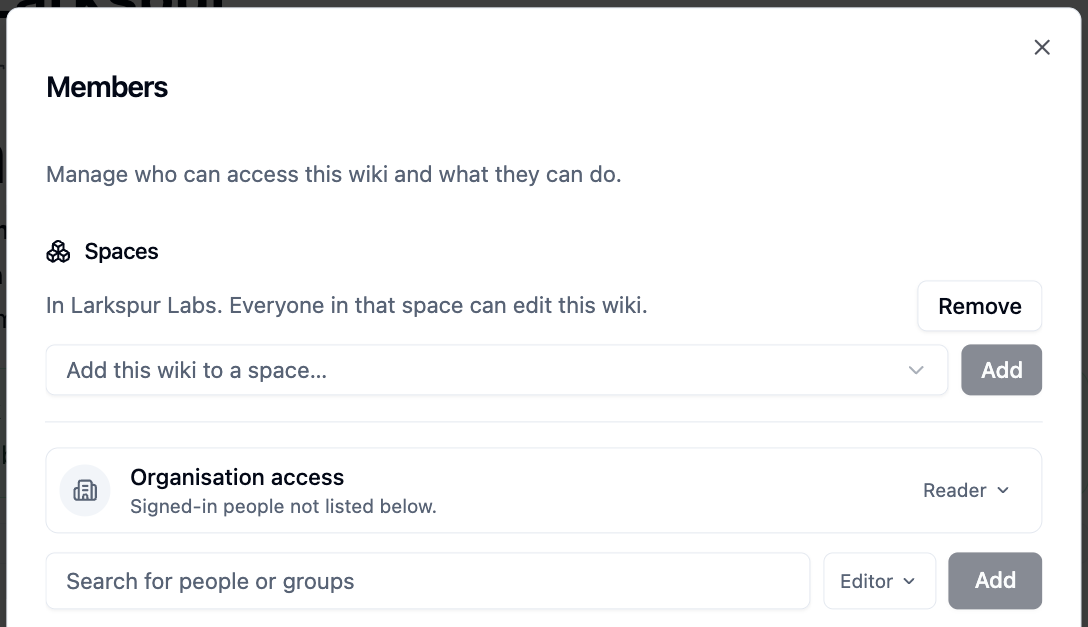The width and height of the screenshot is (1088, 627).
Task: Click the Organisation access building icon
Action: coord(85,490)
